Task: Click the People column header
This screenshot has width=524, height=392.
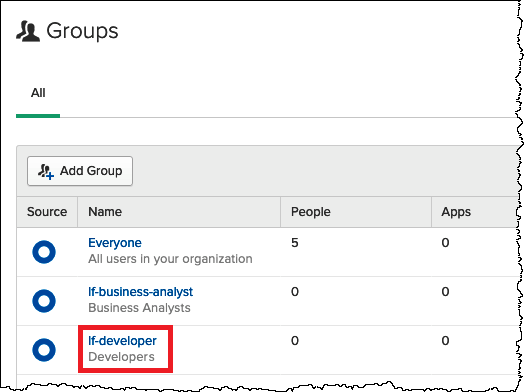Action: [x=311, y=212]
